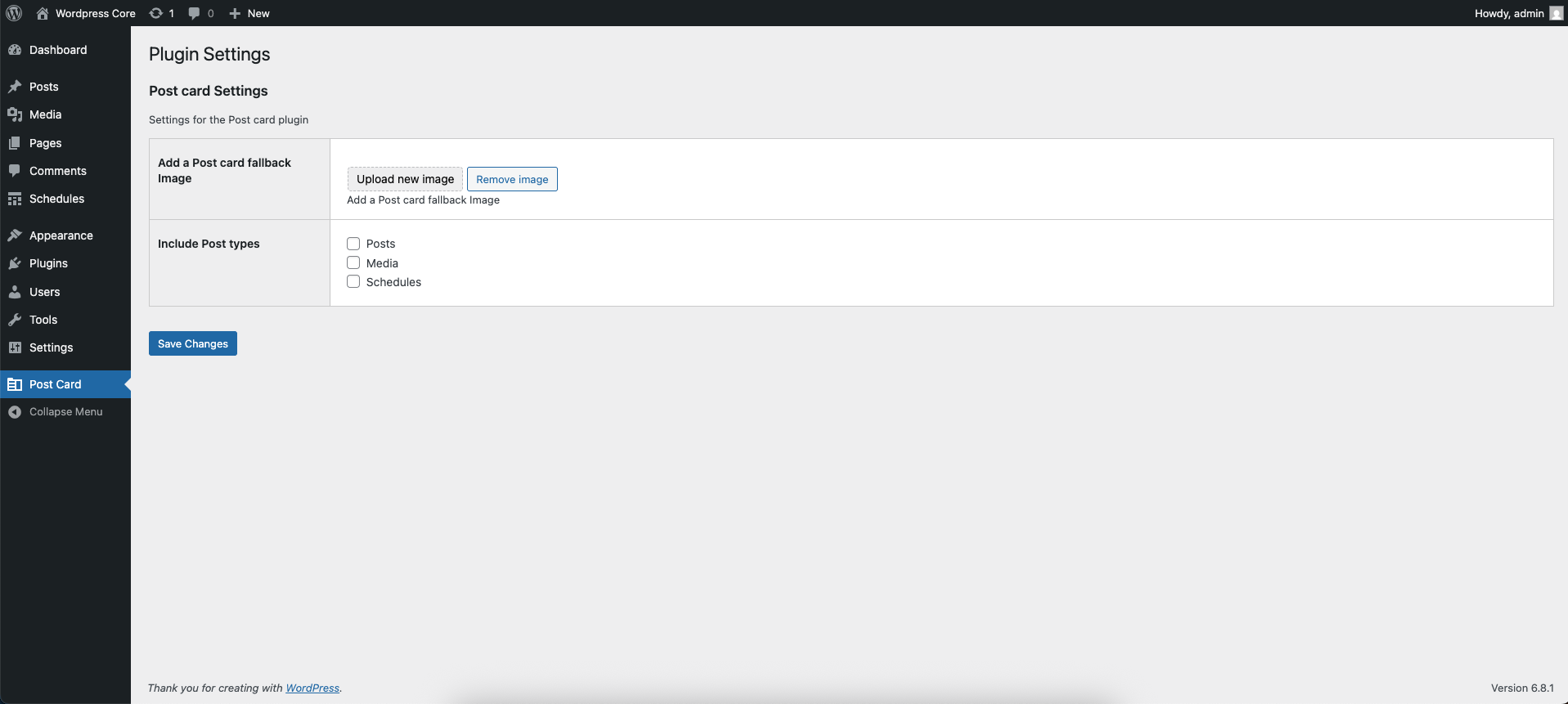Click the Post Card menu icon
Viewport: 1568px width, 704px height.
click(15, 384)
